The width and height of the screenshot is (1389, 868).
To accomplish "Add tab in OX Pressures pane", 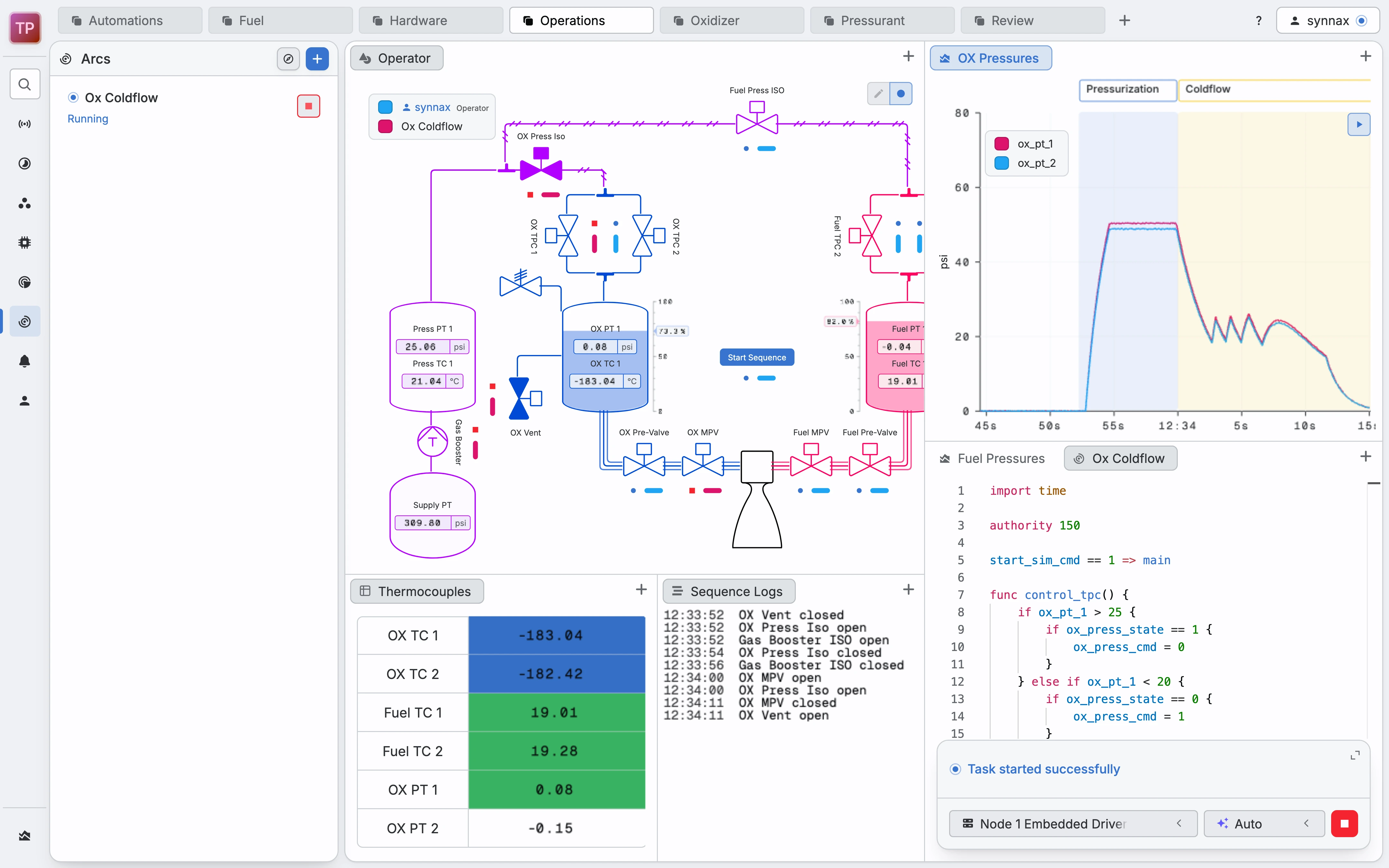I will pos(1366,56).
